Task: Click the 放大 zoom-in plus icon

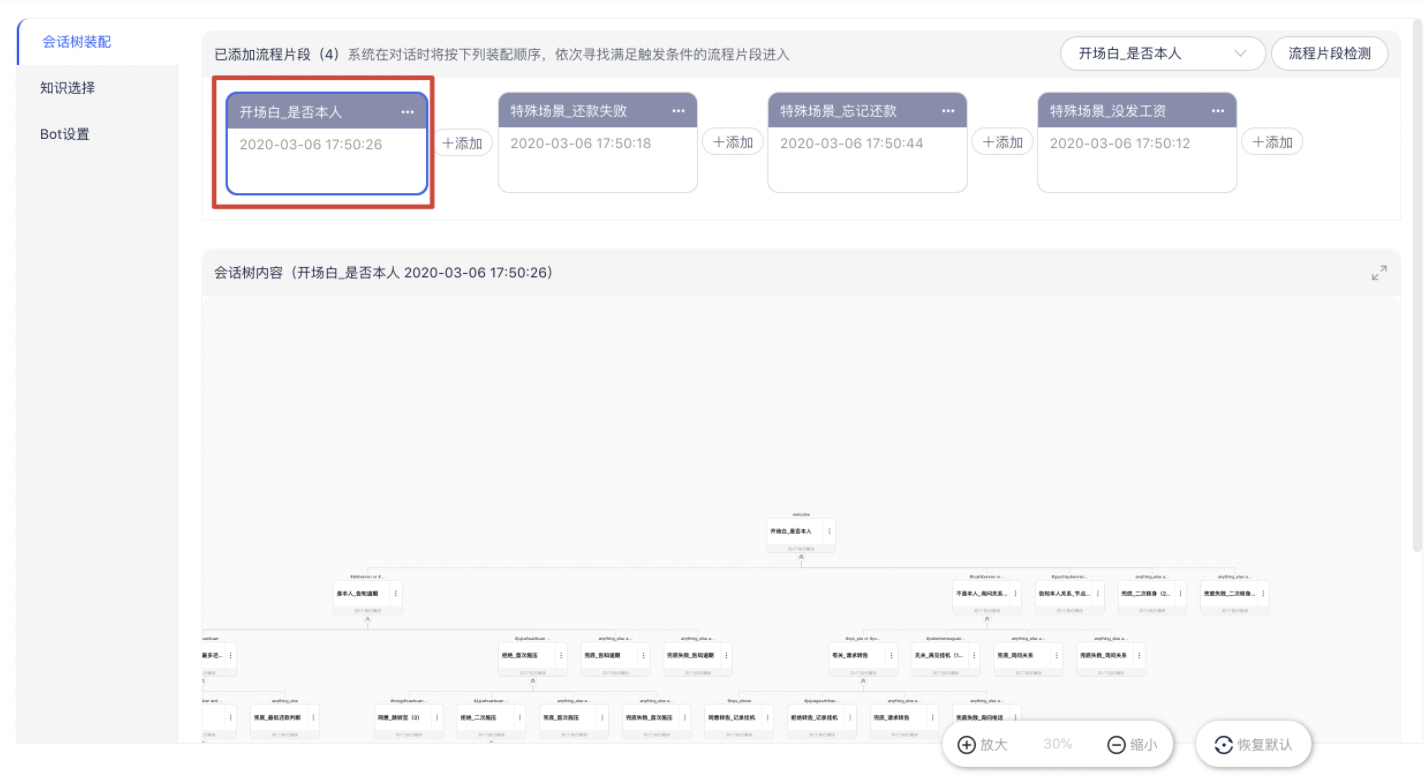Action: pyautogui.click(x=966, y=745)
